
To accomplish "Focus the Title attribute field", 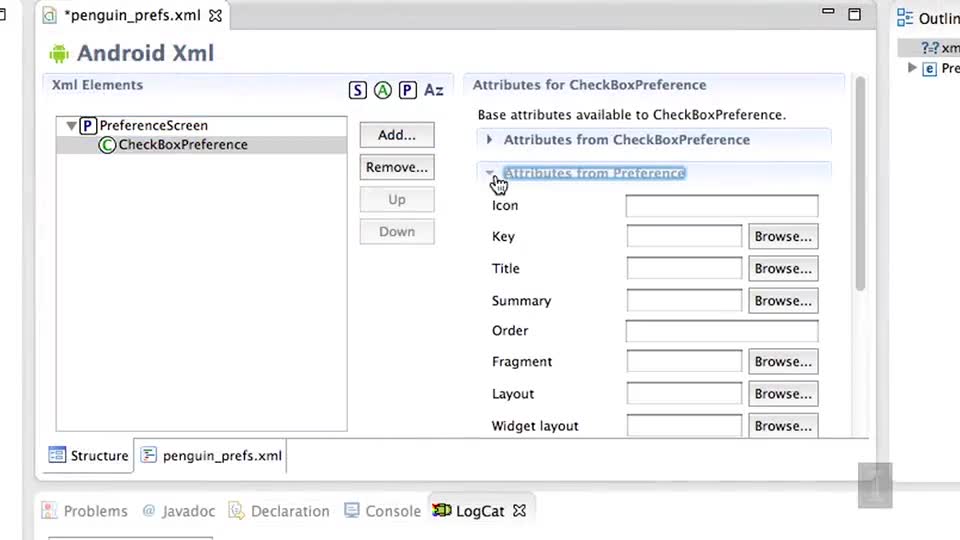I will pos(684,268).
